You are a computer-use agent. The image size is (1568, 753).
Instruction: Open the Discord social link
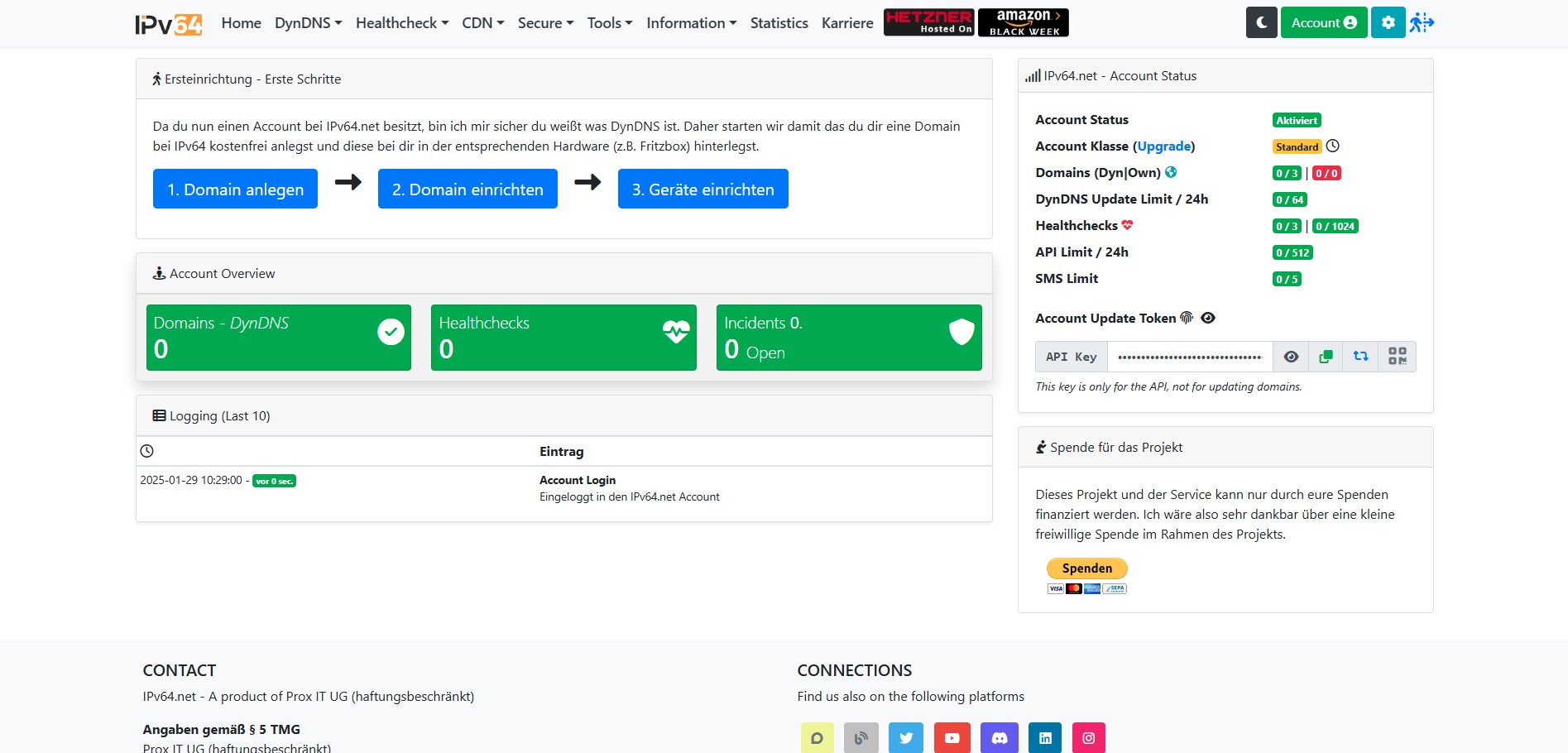tap(999, 738)
